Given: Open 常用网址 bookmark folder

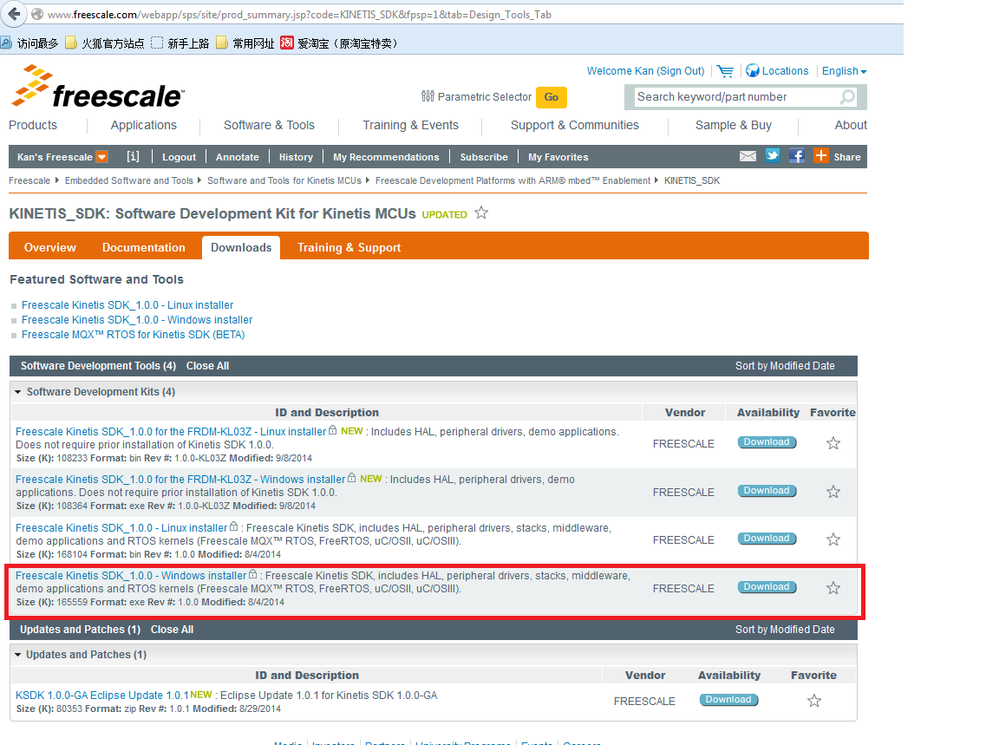Looking at the screenshot, I should tap(245, 43).
